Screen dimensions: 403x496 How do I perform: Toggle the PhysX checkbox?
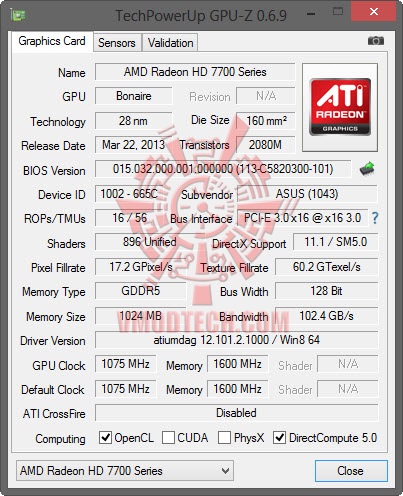click(x=224, y=438)
